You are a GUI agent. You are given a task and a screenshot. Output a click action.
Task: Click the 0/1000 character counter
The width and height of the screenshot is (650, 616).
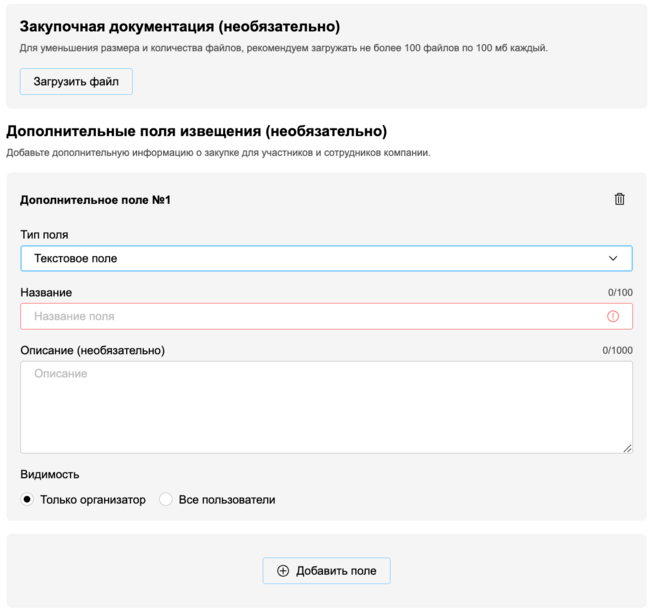(617, 351)
